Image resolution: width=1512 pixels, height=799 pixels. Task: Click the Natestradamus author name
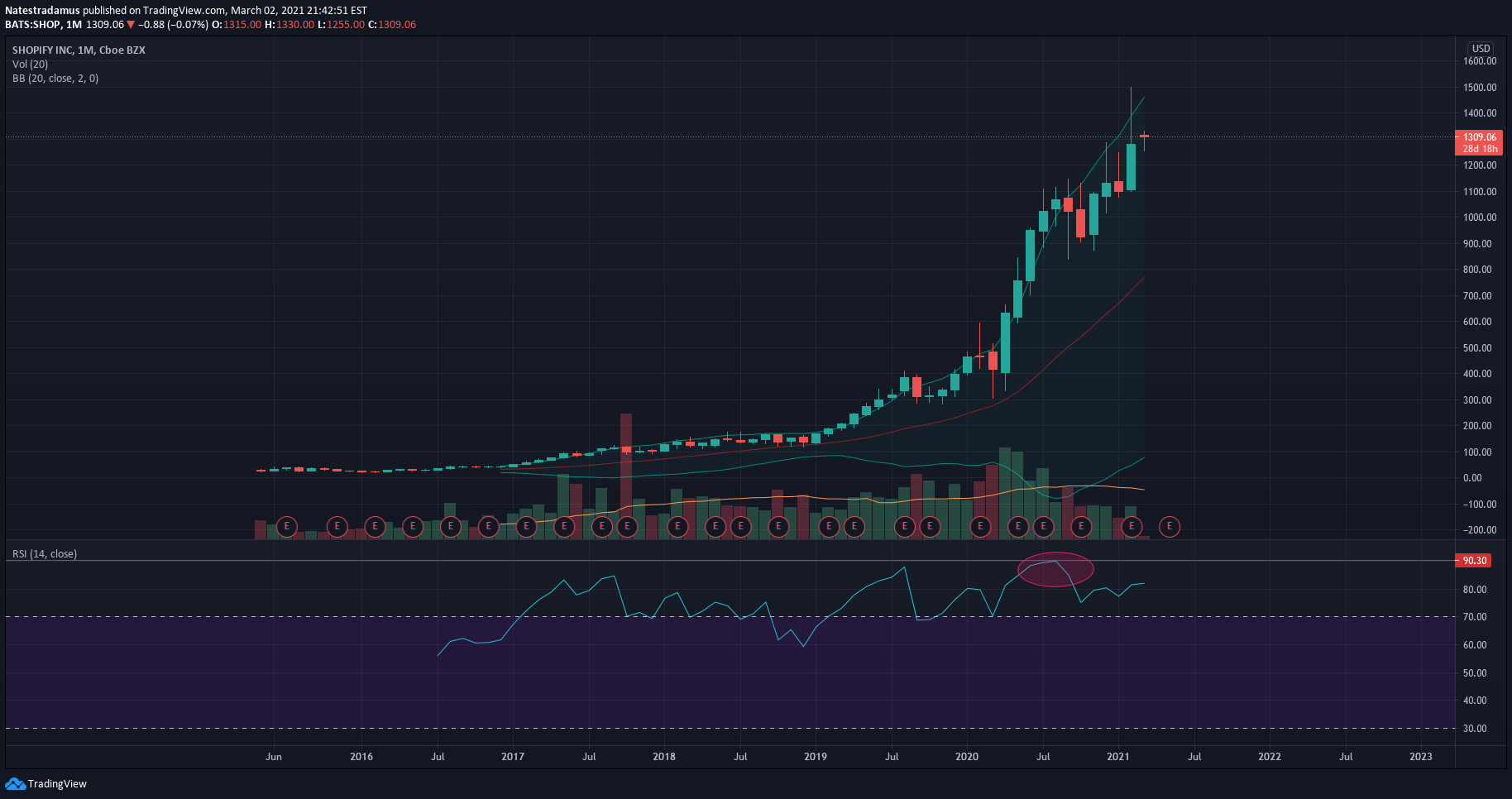42,11
